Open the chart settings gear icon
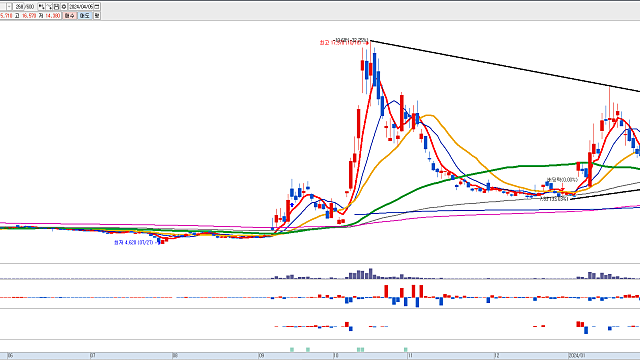Image resolution: width=640 pixels, height=360 pixels. click(x=64, y=7)
